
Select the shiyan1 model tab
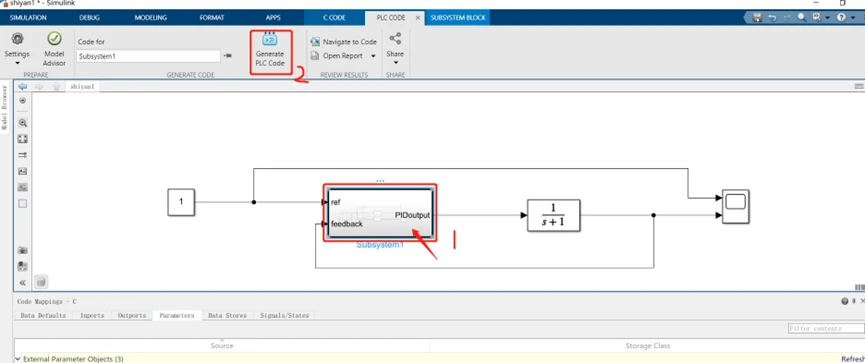click(x=82, y=87)
